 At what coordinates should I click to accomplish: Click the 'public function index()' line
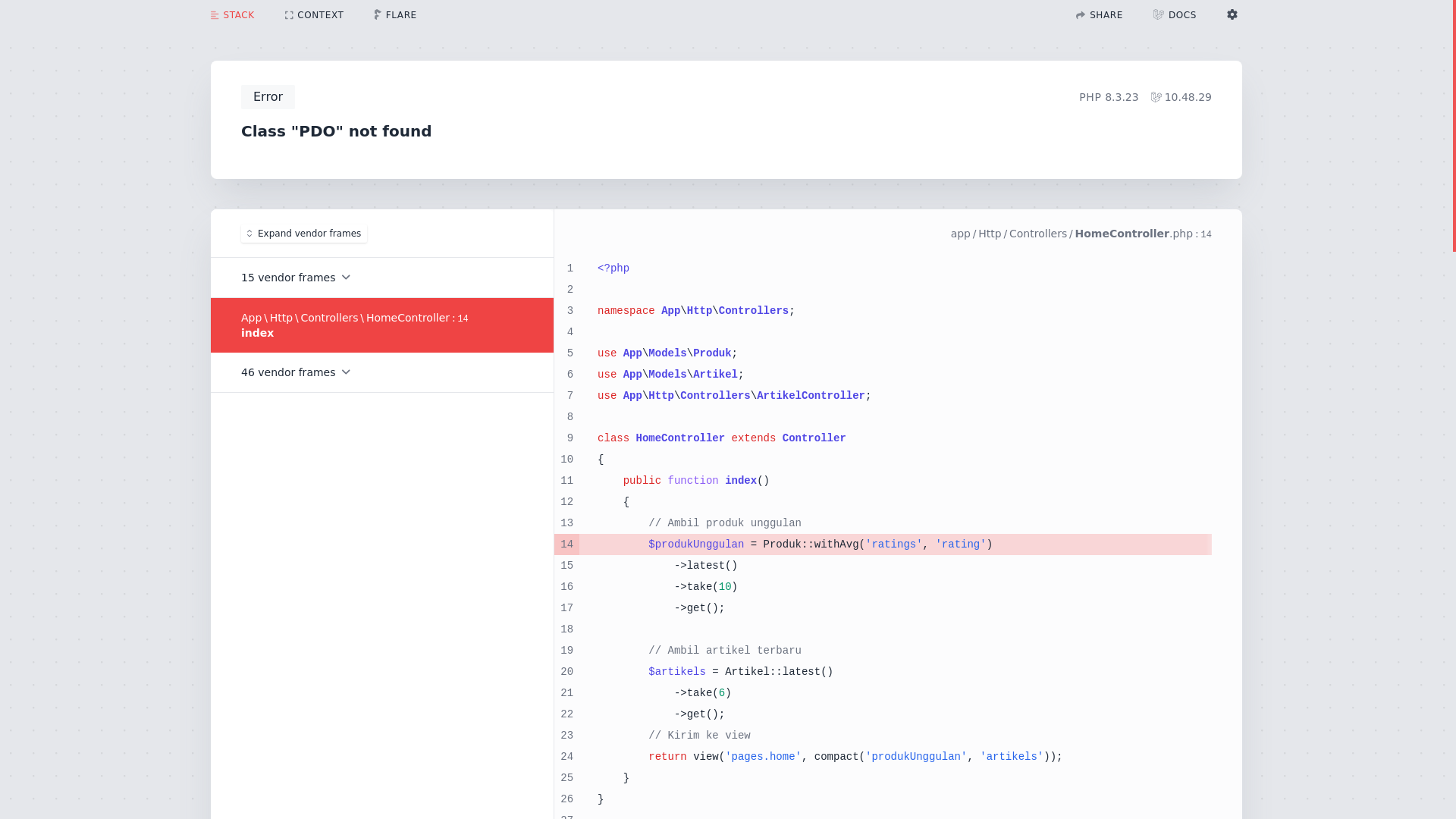coord(696,481)
